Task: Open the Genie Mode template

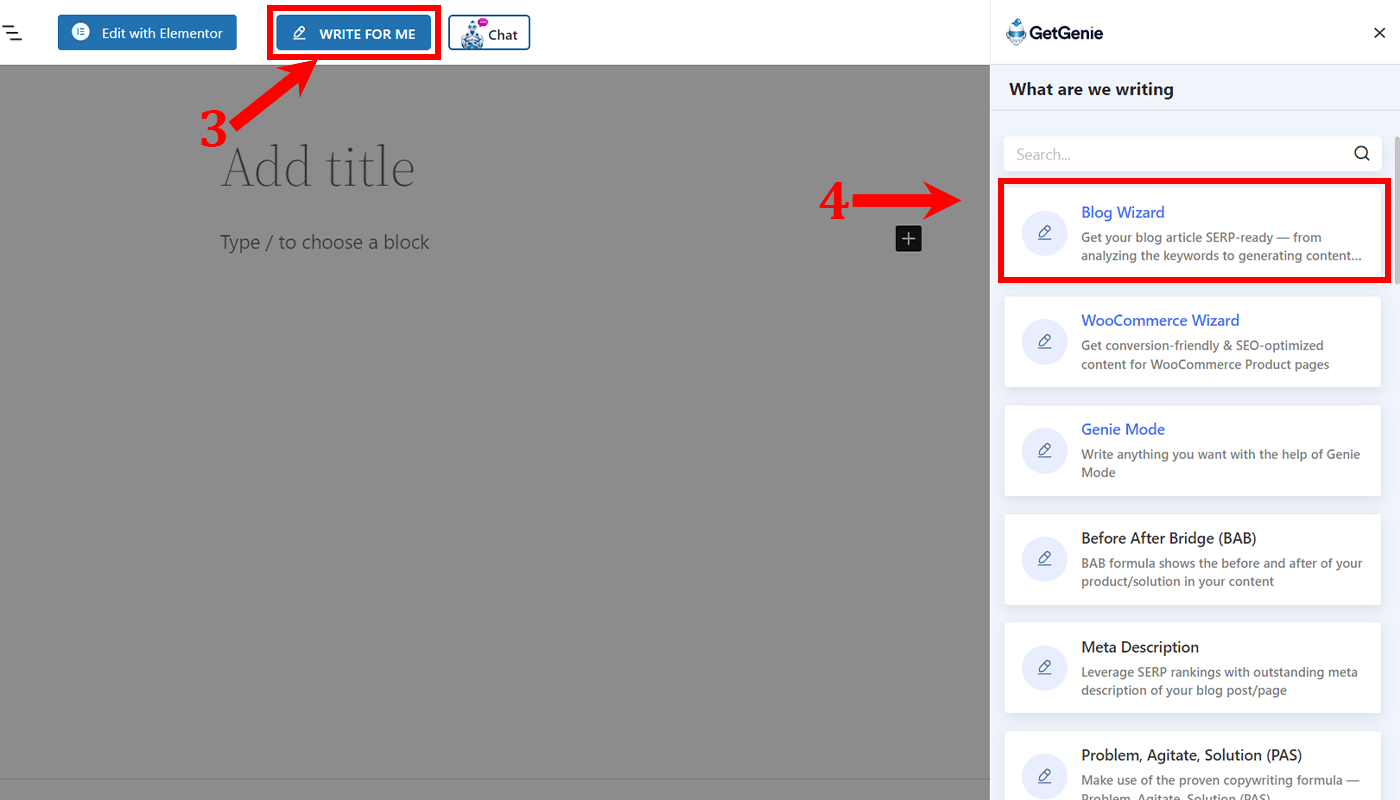Action: pos(1192,450)
